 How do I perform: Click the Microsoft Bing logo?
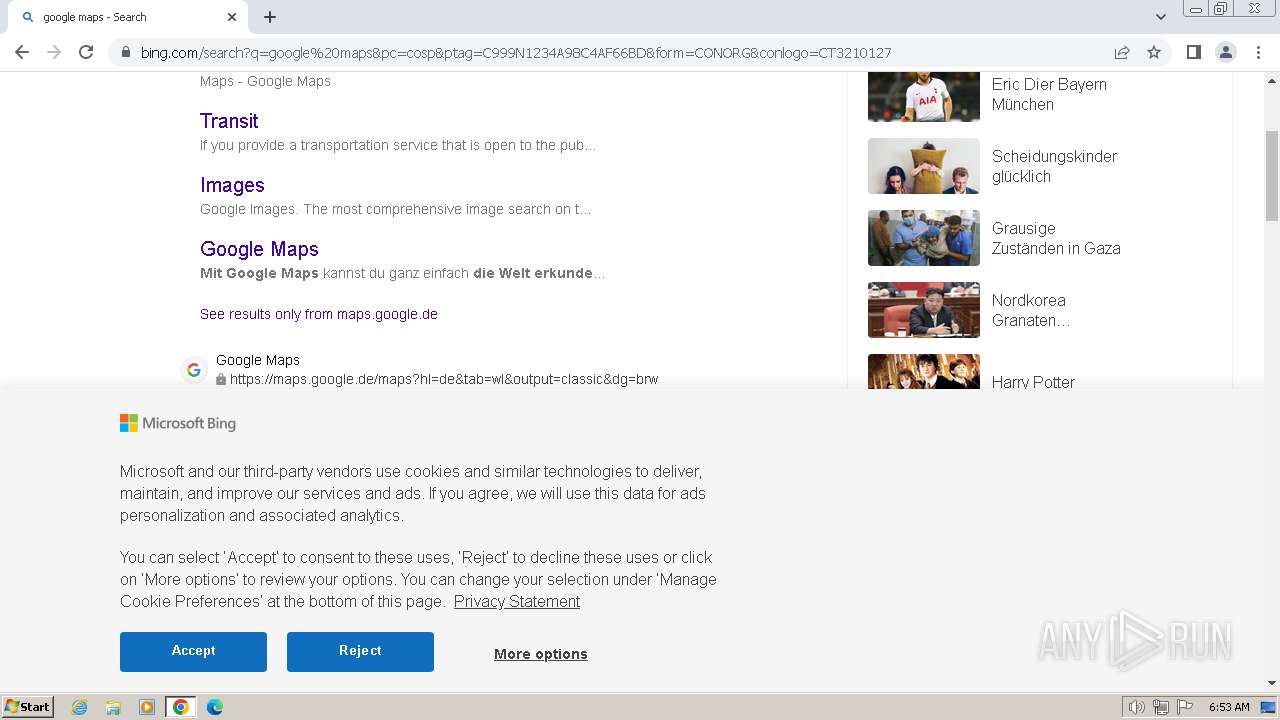point(178,423)
